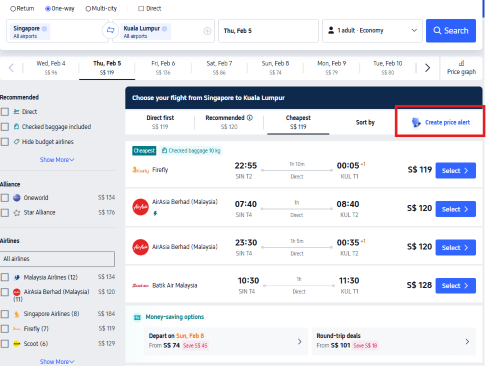
Task: Expand Show More under Recommended filters
Action: 57,160
